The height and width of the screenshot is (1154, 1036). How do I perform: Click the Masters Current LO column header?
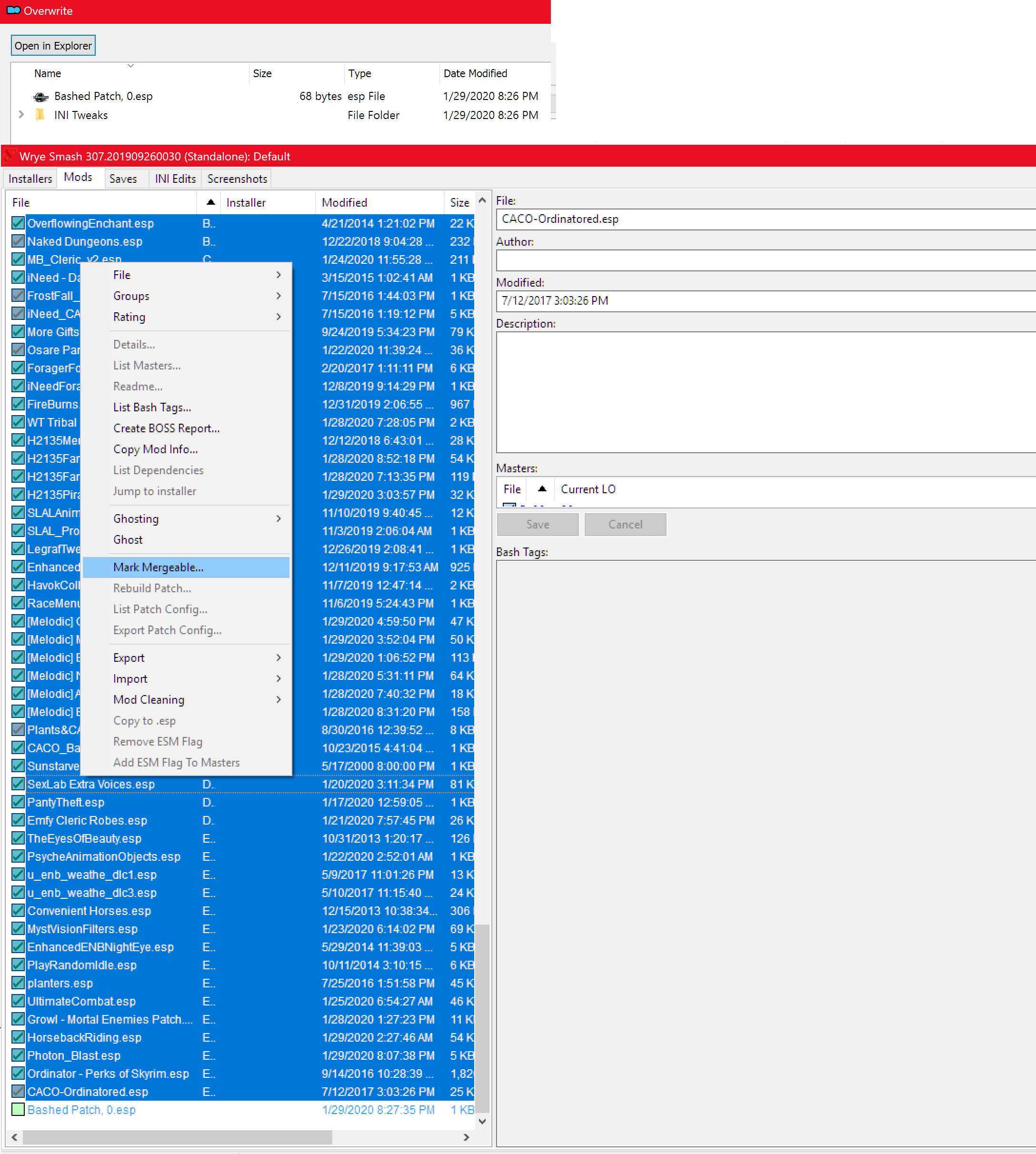(588, 489)
